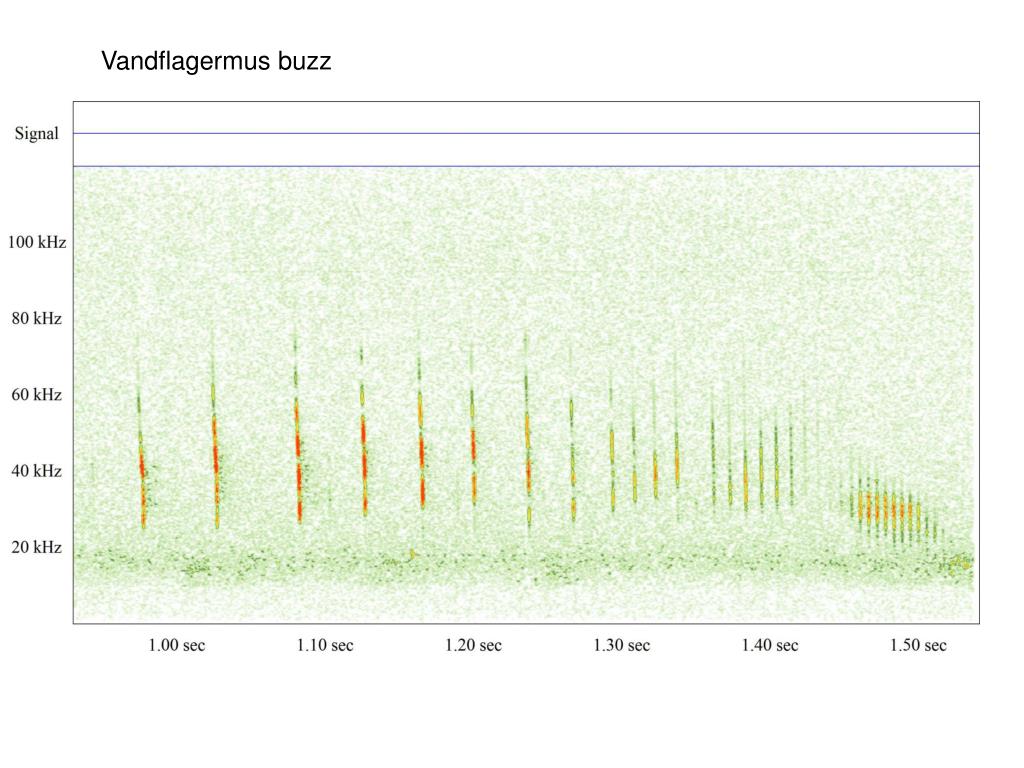Click the '1.20 sec' time label

tap(473, 645)
